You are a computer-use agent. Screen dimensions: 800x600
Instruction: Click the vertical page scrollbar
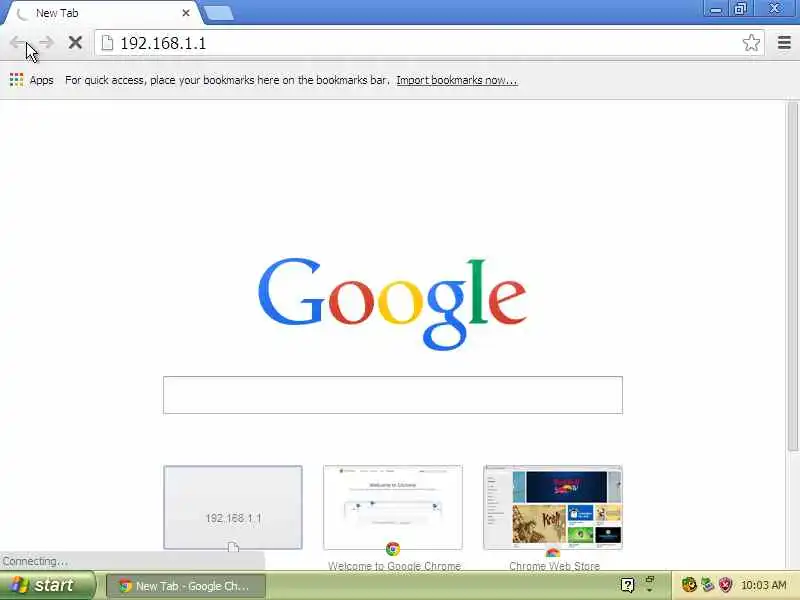point(792,277)
